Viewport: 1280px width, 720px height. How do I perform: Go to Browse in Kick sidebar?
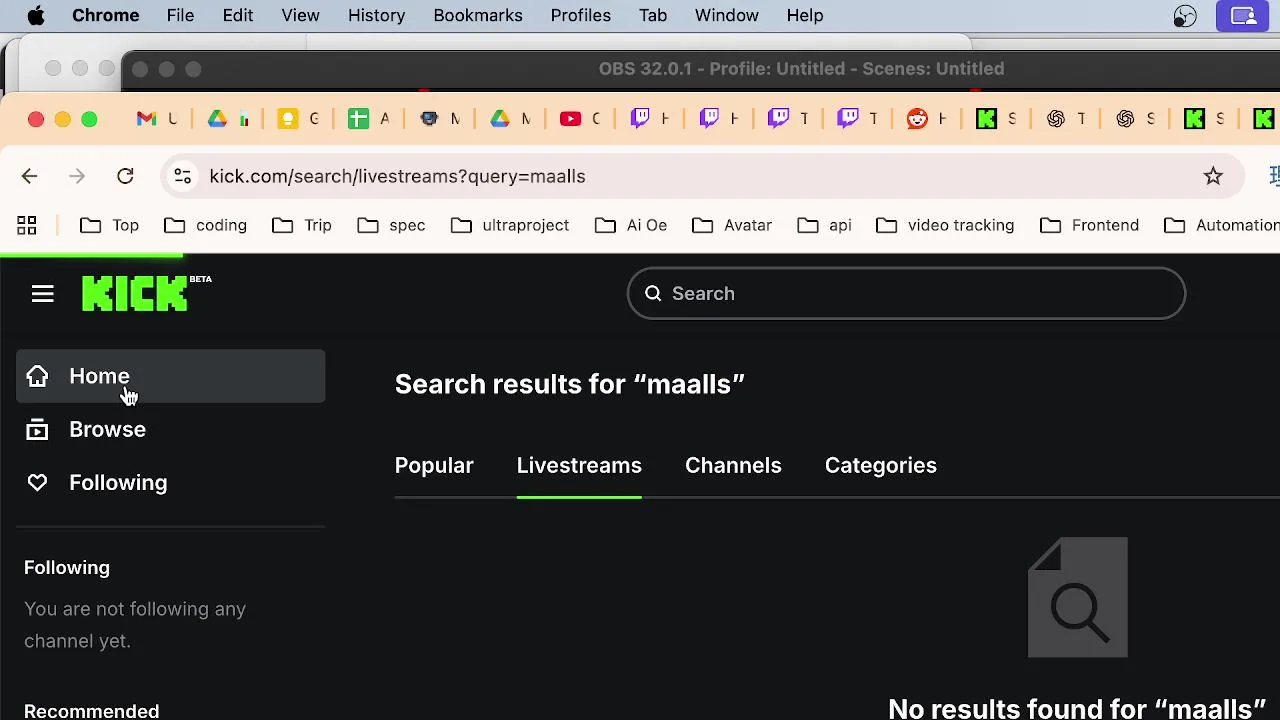(170, 430)
